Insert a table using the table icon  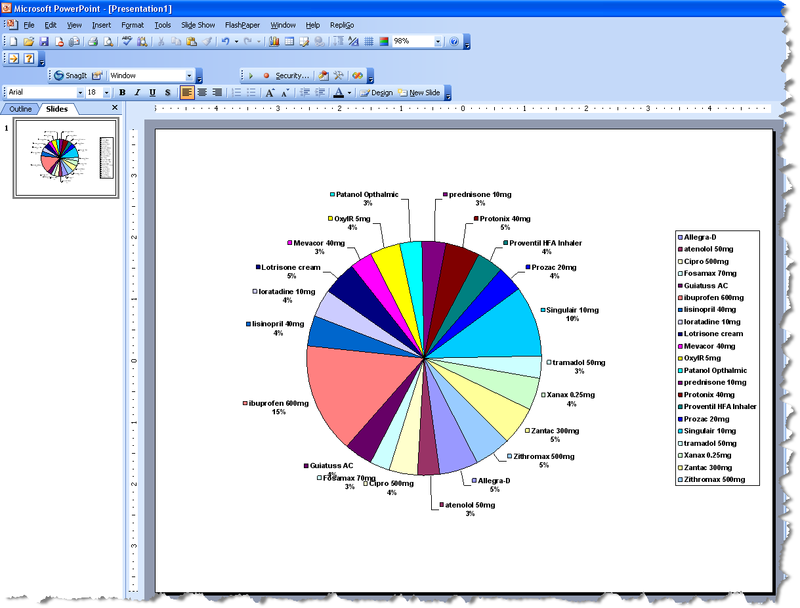(x=289, y=41)
